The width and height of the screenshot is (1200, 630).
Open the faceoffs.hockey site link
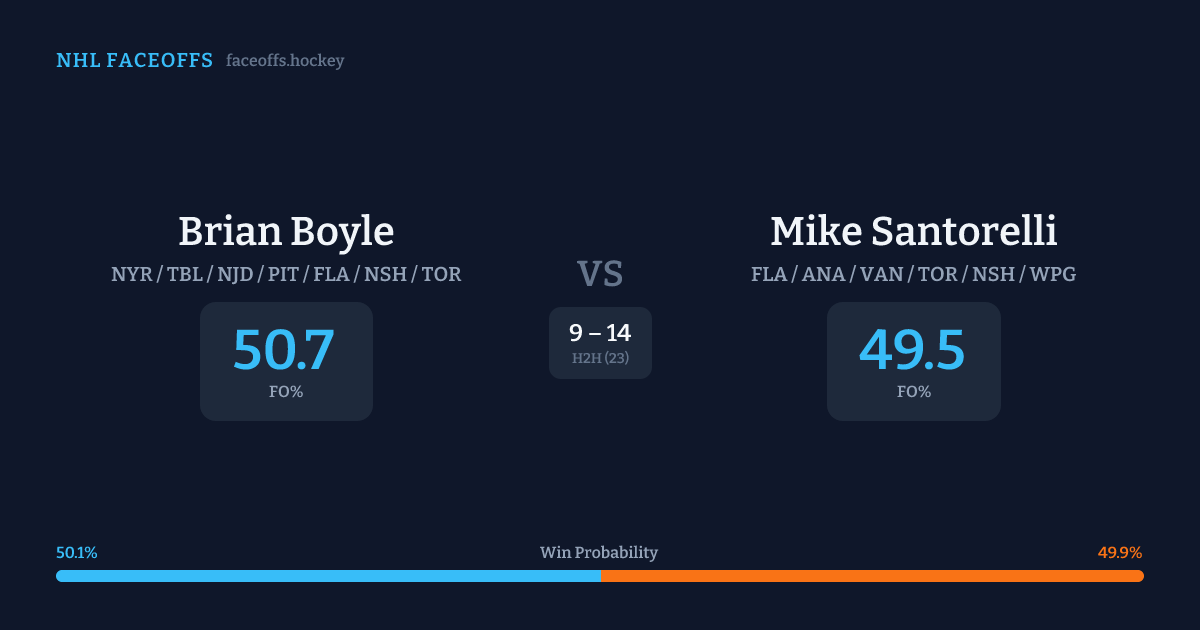pyautogui.click(x=285, y=61)
